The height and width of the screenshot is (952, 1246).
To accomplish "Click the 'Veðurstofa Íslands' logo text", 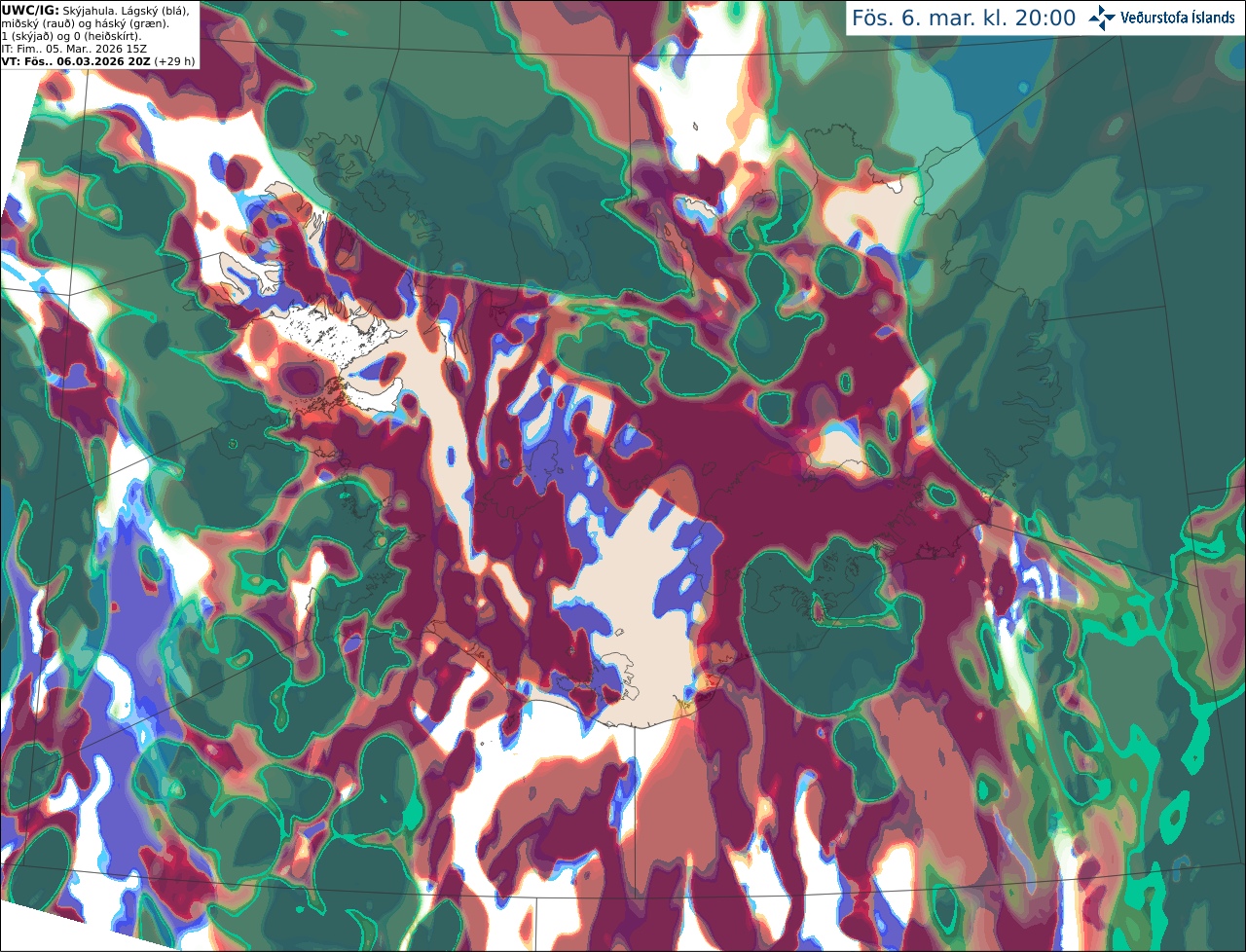I will 1178,18.
